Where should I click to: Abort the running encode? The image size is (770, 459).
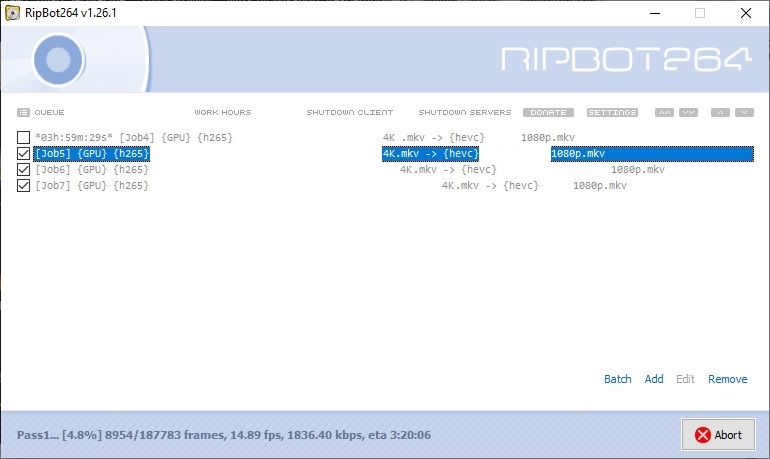tap(718, 434)
